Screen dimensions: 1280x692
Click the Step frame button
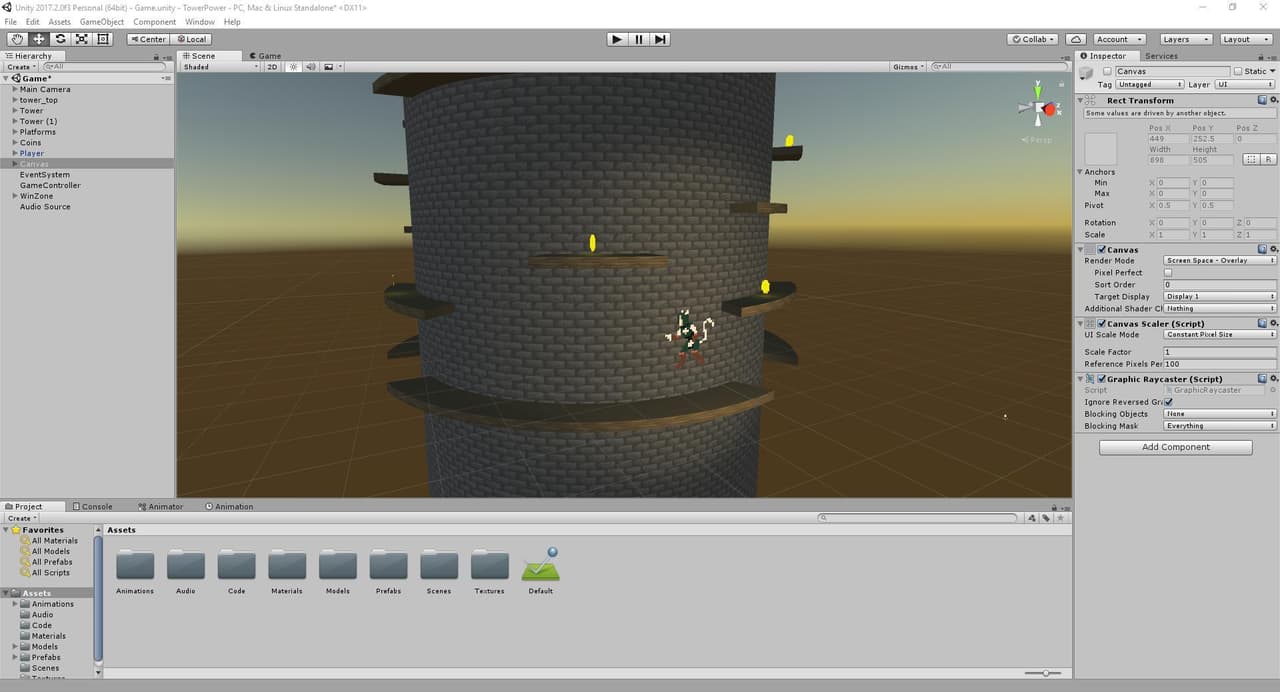pyautogui.click(x=660, y=39)
